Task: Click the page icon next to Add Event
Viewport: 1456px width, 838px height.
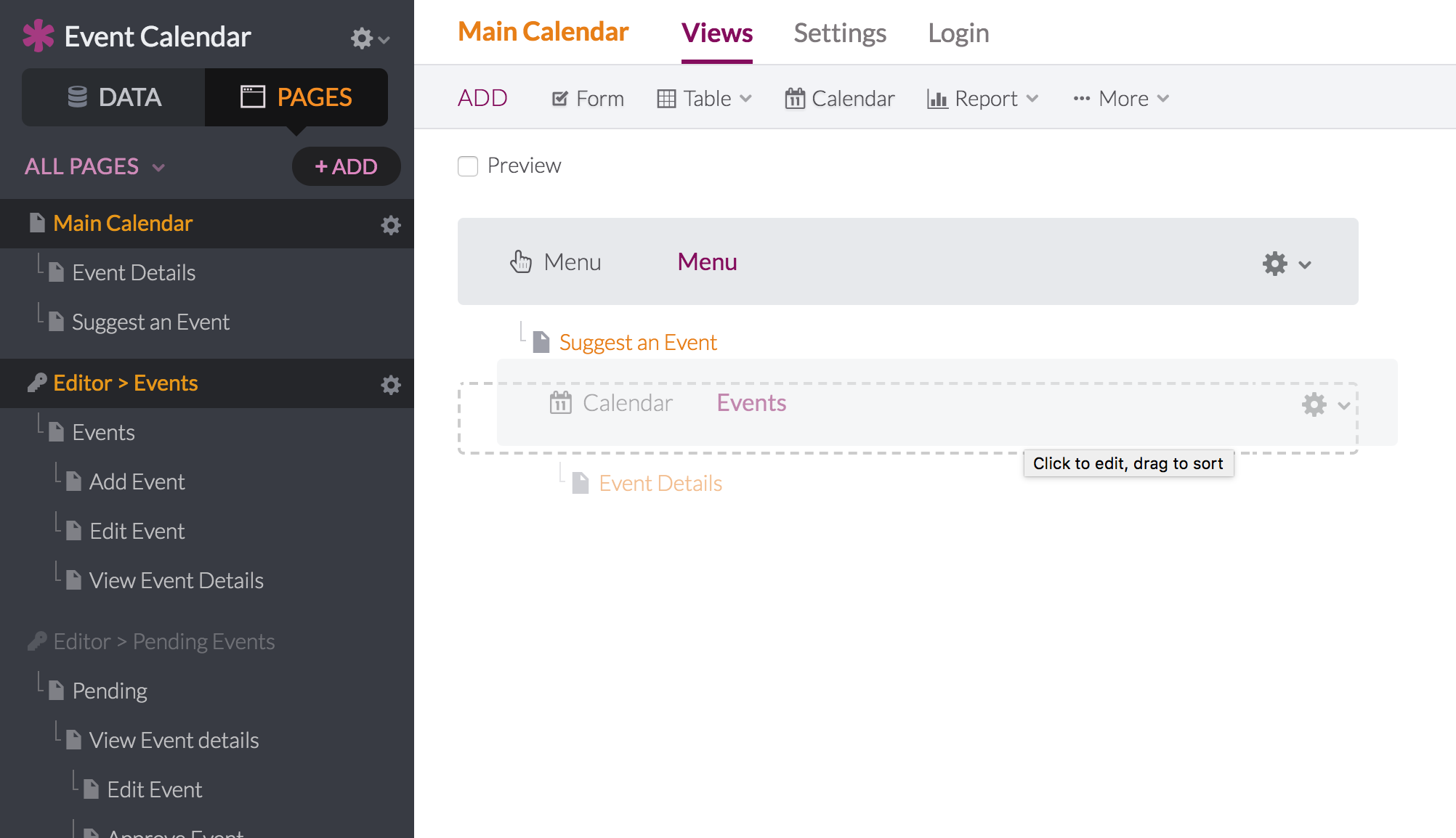Action: click(73, 481)
